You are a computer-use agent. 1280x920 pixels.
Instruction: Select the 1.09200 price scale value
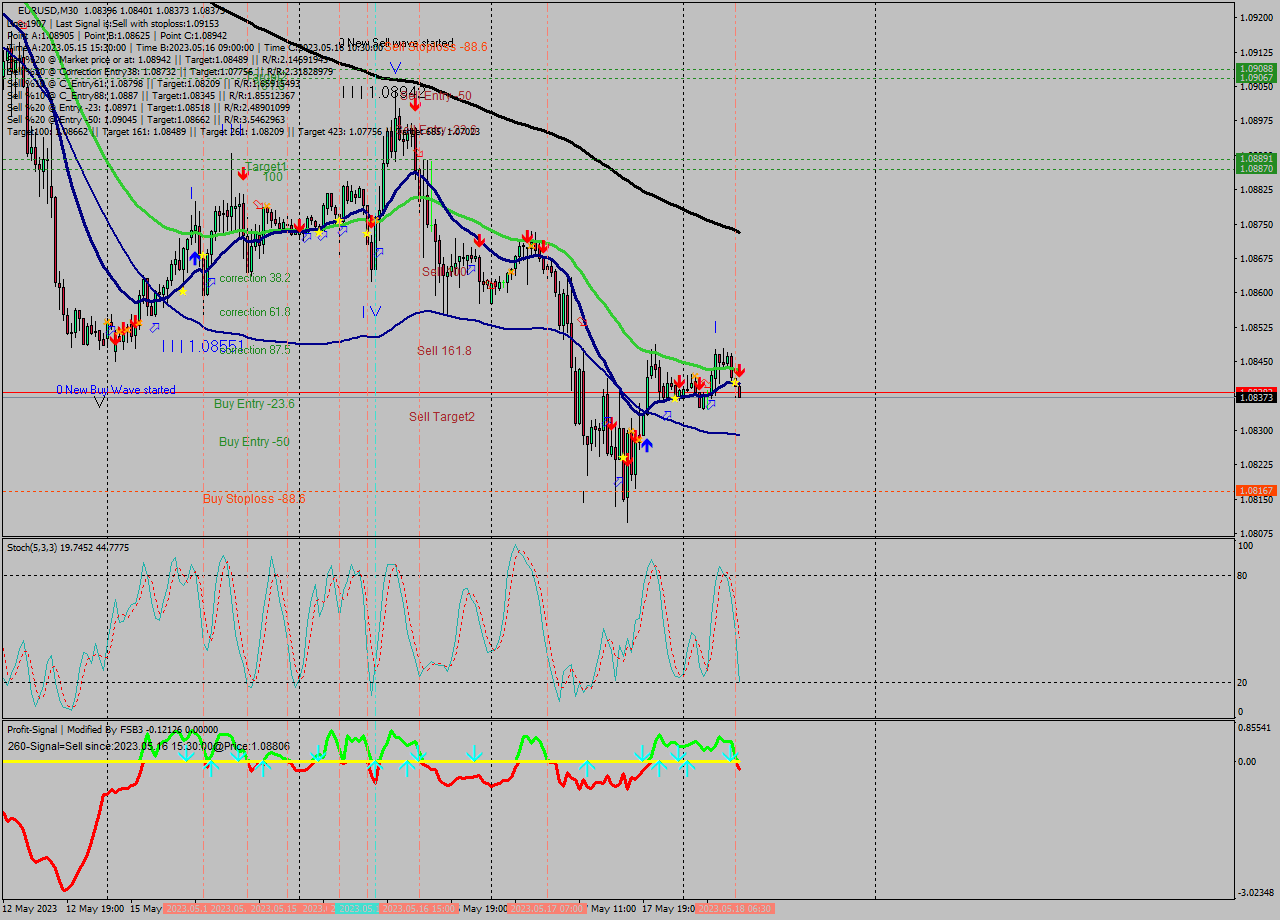(x=1255, y=18)
